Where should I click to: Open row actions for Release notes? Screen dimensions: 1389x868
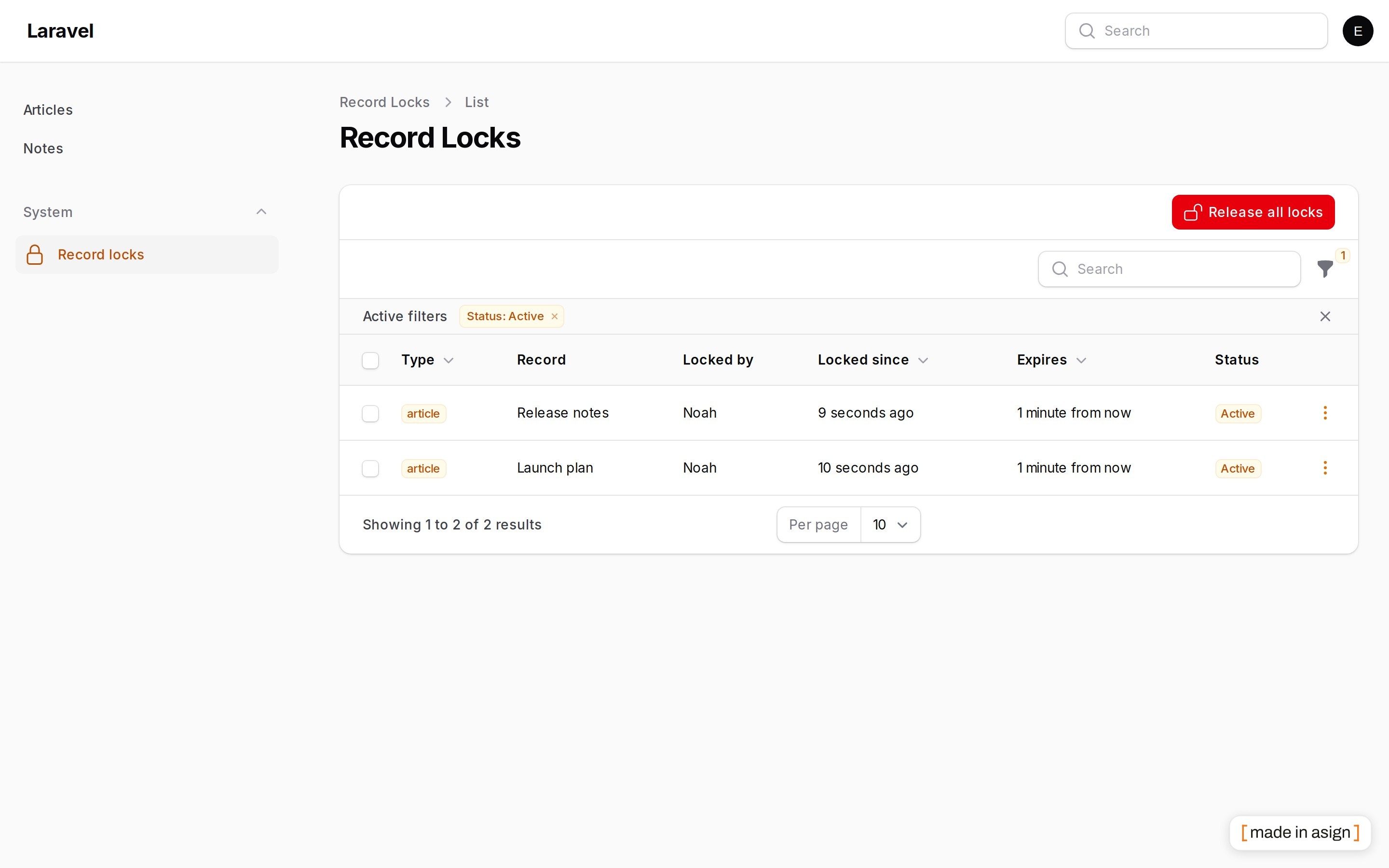(x=1325, y=413)
